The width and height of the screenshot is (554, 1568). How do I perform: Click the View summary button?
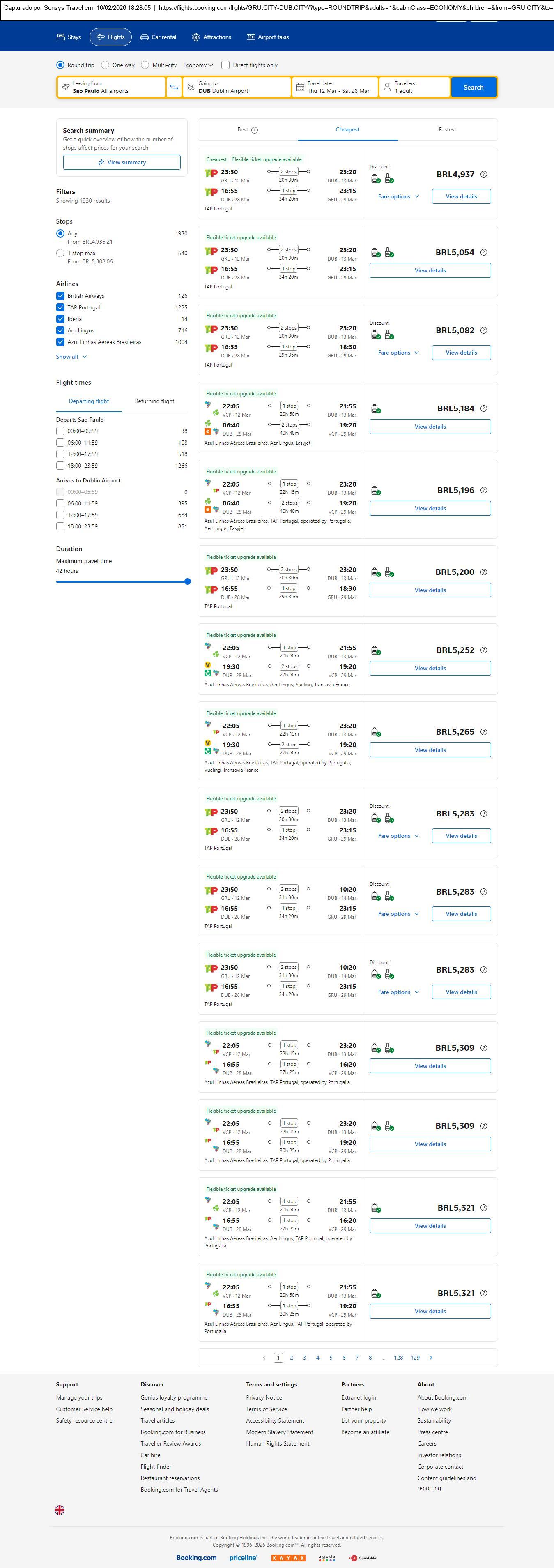[x=122, y=163]
